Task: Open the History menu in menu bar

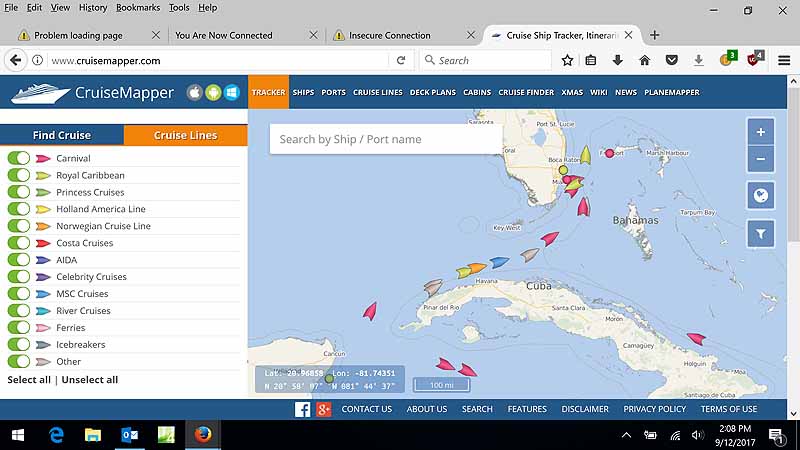Action: 93,8
